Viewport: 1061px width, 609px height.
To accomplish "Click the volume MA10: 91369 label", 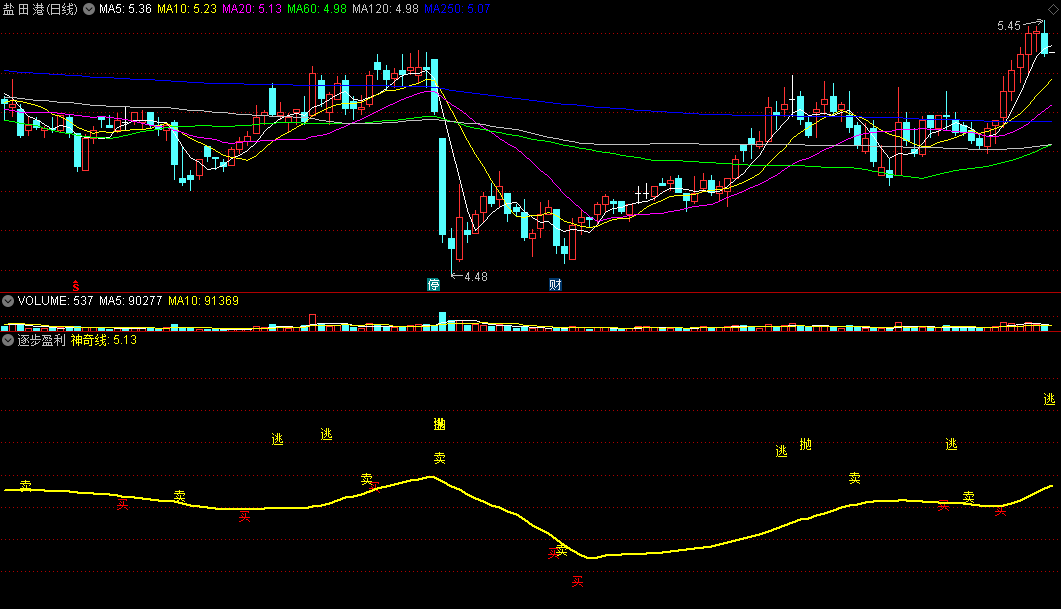I will coord(203,301).
